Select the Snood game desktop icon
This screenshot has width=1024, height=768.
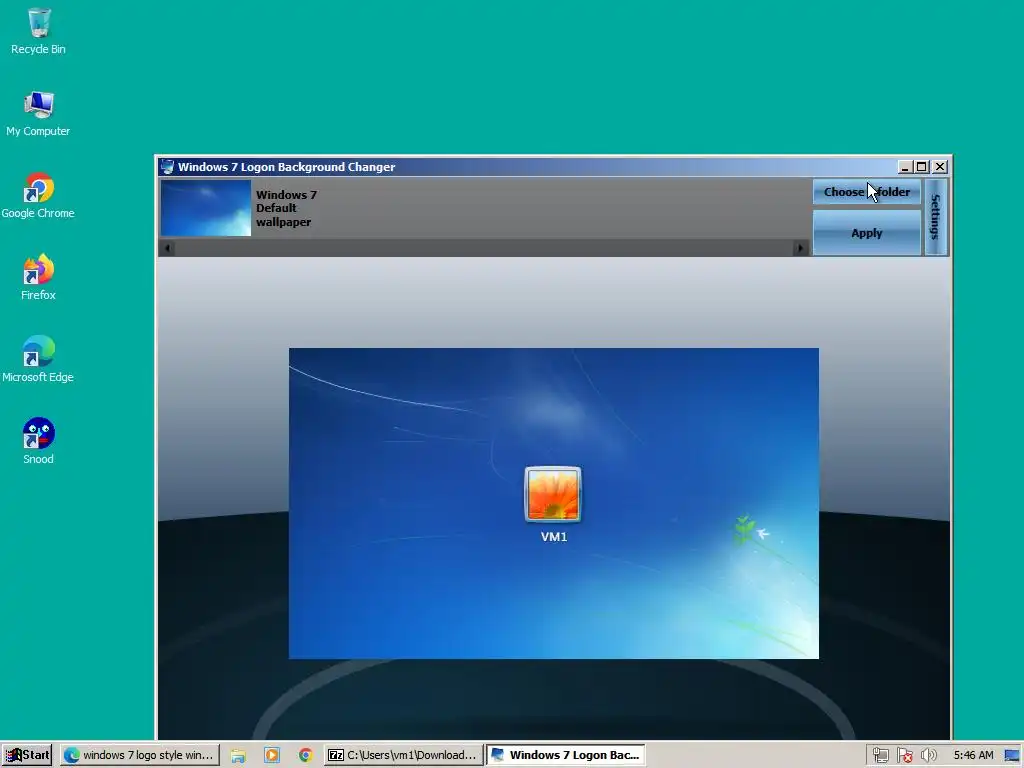[39, 441]
